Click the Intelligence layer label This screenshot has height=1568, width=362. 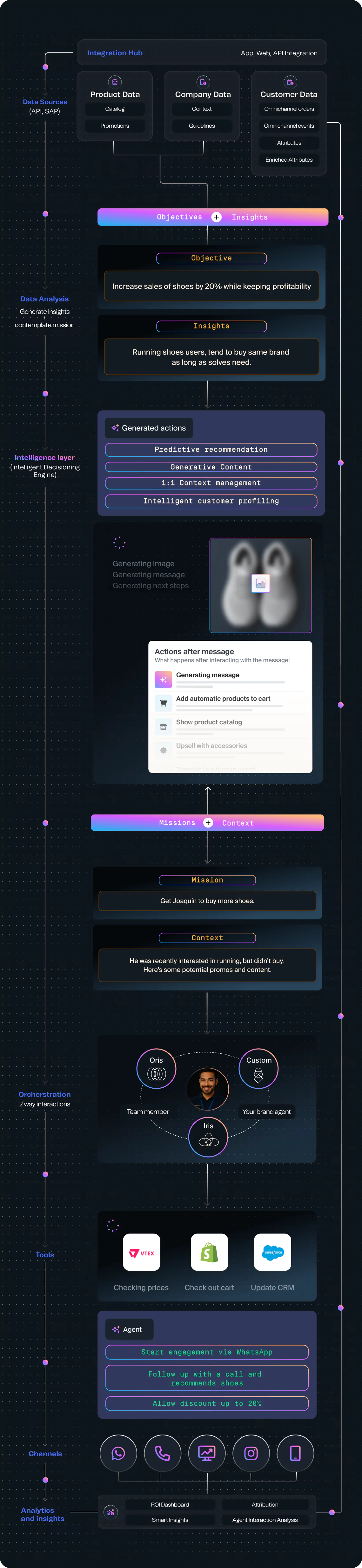44,457
